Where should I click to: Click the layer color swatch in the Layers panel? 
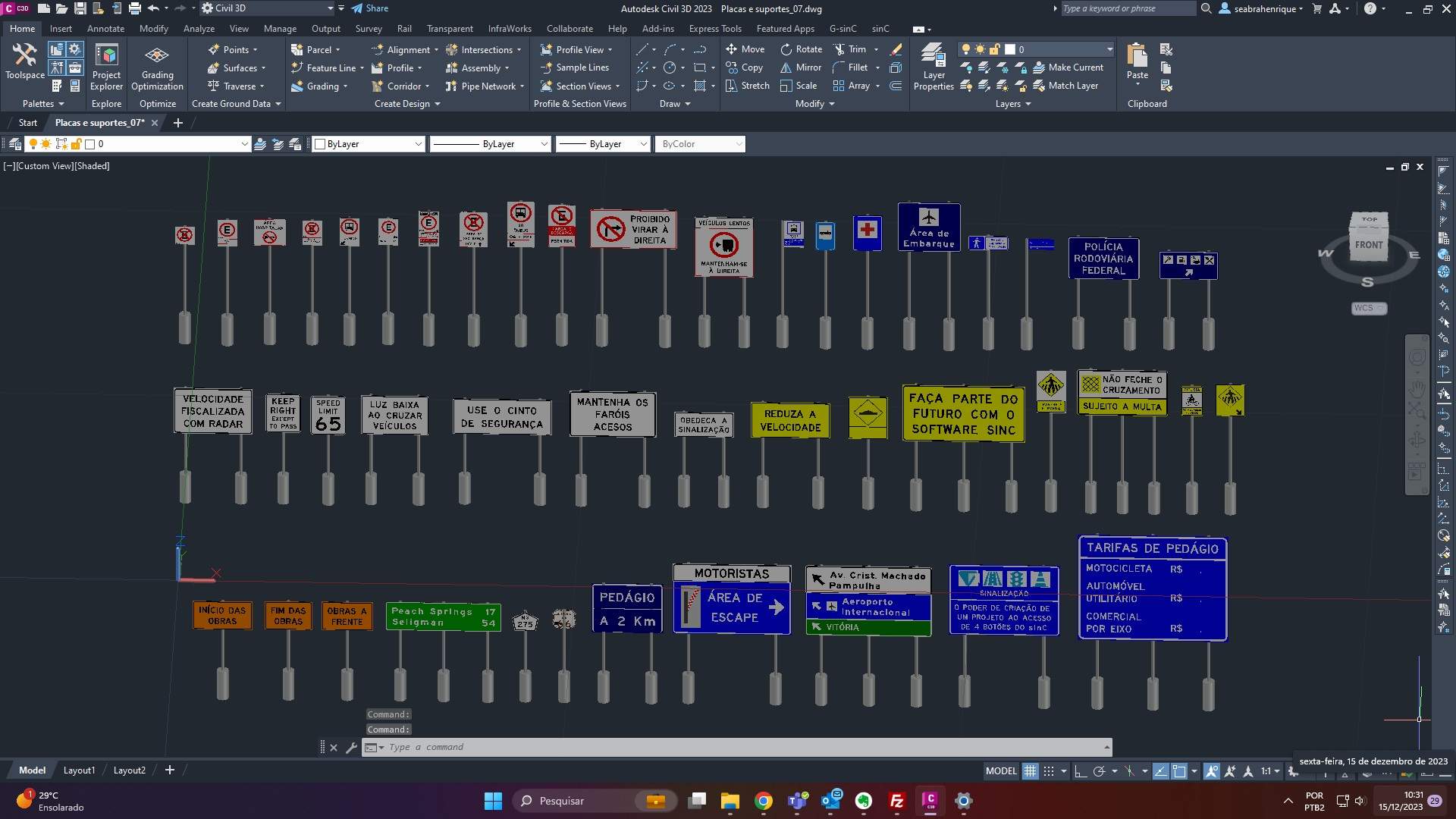pyautogui.click(x=1010, y=49)
